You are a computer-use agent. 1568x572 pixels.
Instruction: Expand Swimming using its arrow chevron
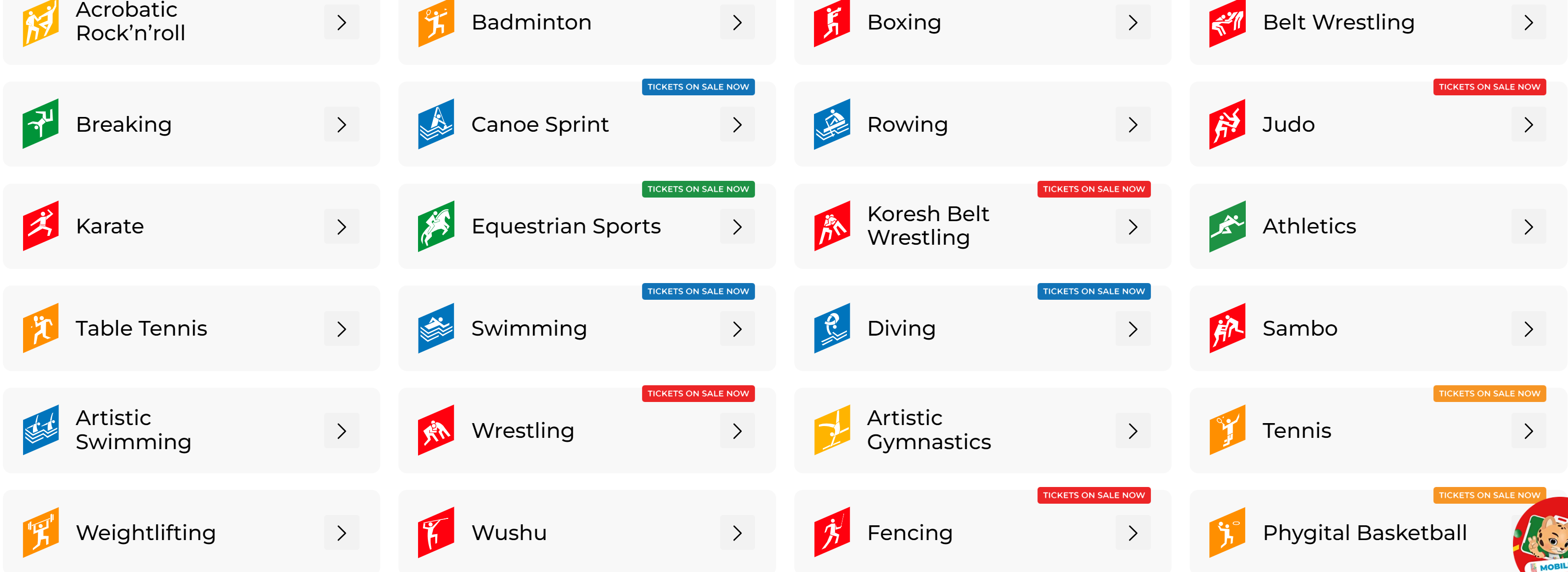(736, 329)
